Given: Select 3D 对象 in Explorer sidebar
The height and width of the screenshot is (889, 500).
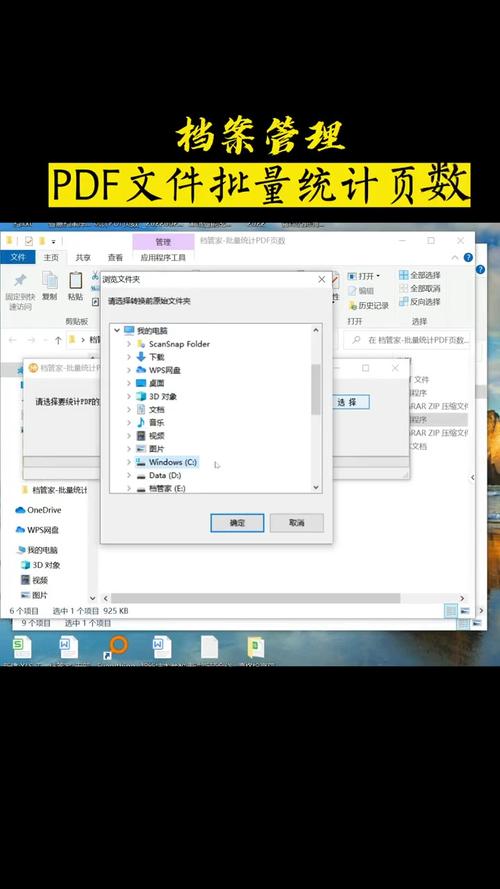Looking at the screenshot, I should tap(40, 565).
